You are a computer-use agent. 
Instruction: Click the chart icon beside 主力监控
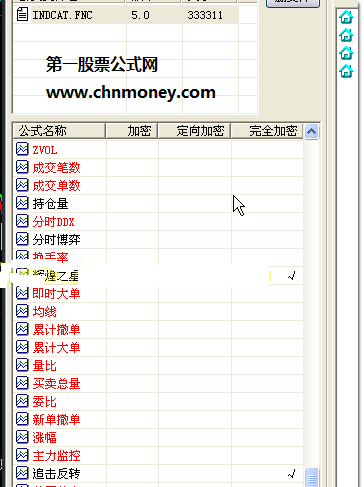22,455
